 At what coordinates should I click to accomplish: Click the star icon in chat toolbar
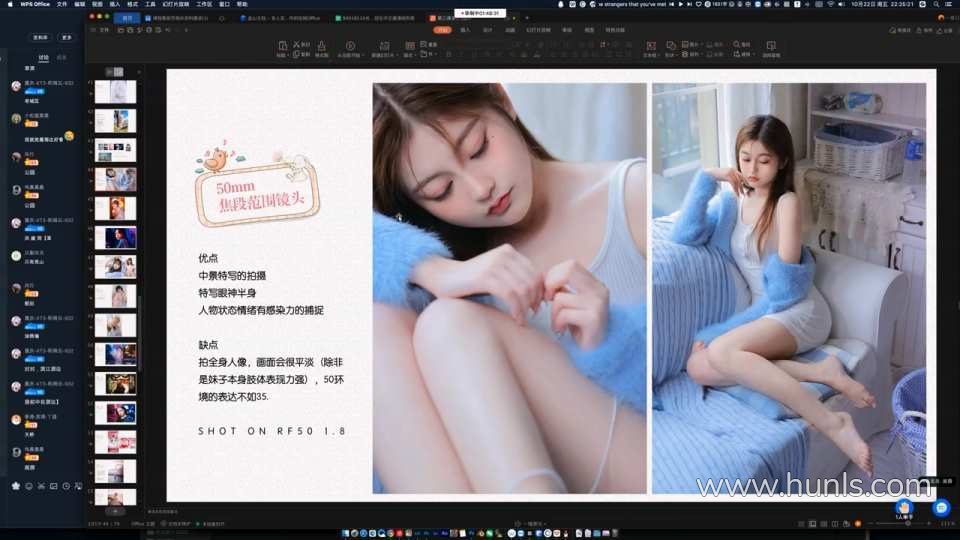coord(16,486)
